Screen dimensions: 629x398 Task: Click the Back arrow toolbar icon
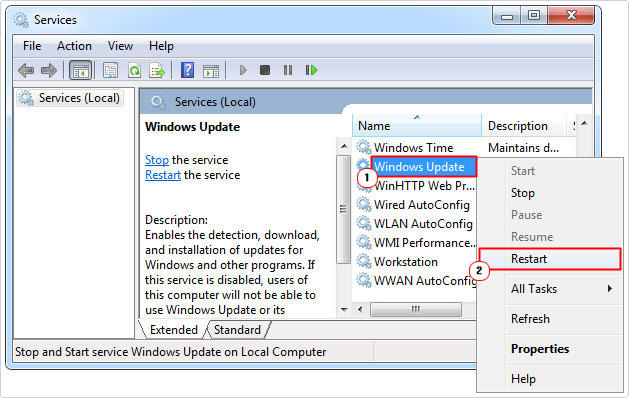(26, 71)
